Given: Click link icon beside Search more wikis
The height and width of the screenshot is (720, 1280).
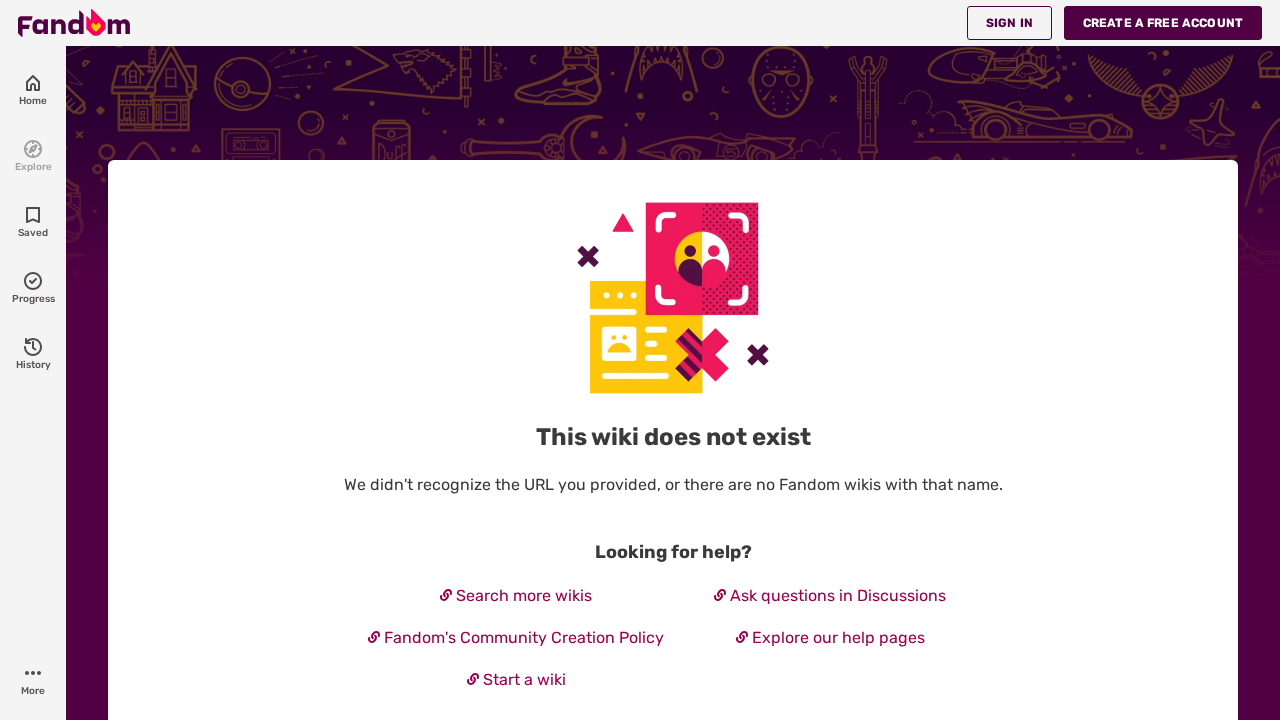Looking at the screenshot, I should 446,595.
